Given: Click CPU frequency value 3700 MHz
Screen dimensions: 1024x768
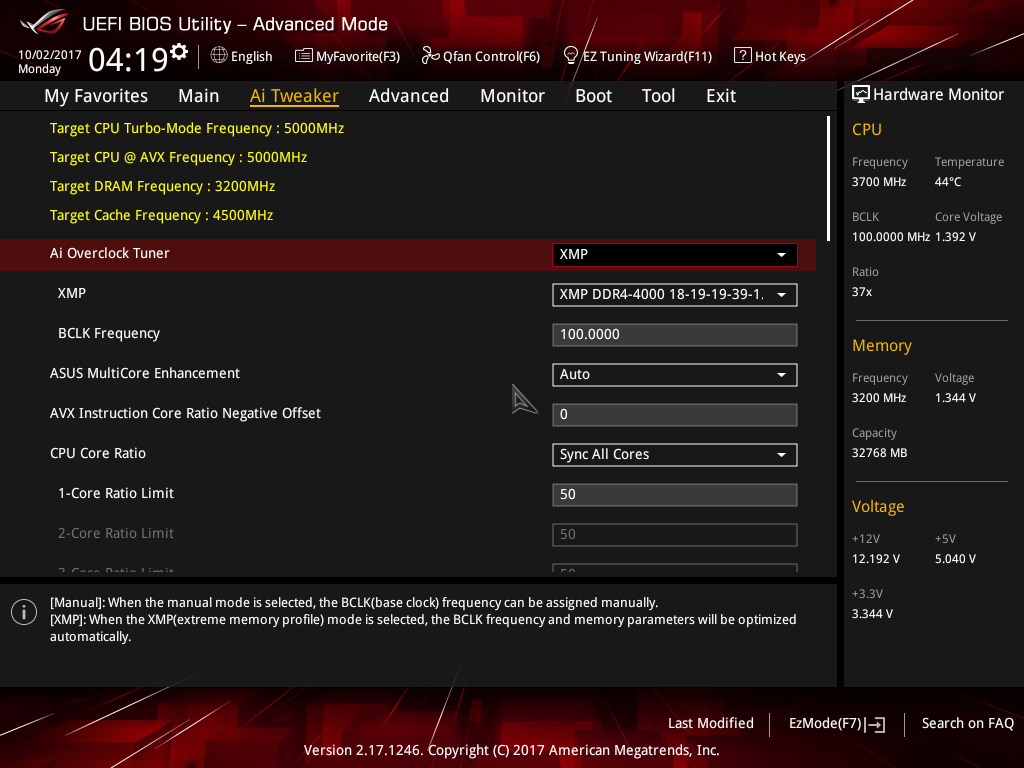Looking at the screenshot, I should [x=879, y=182].
